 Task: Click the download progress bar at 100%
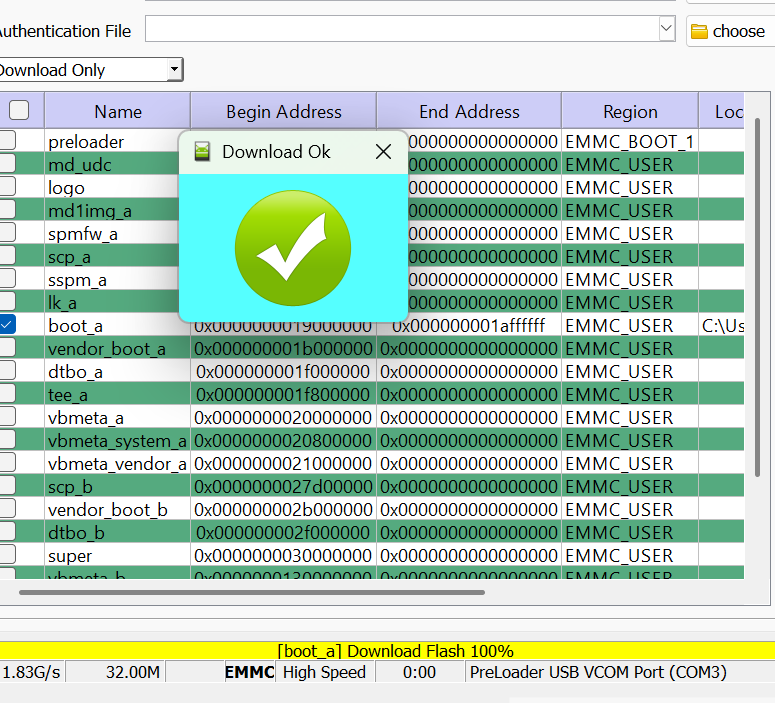pos(387,651)
